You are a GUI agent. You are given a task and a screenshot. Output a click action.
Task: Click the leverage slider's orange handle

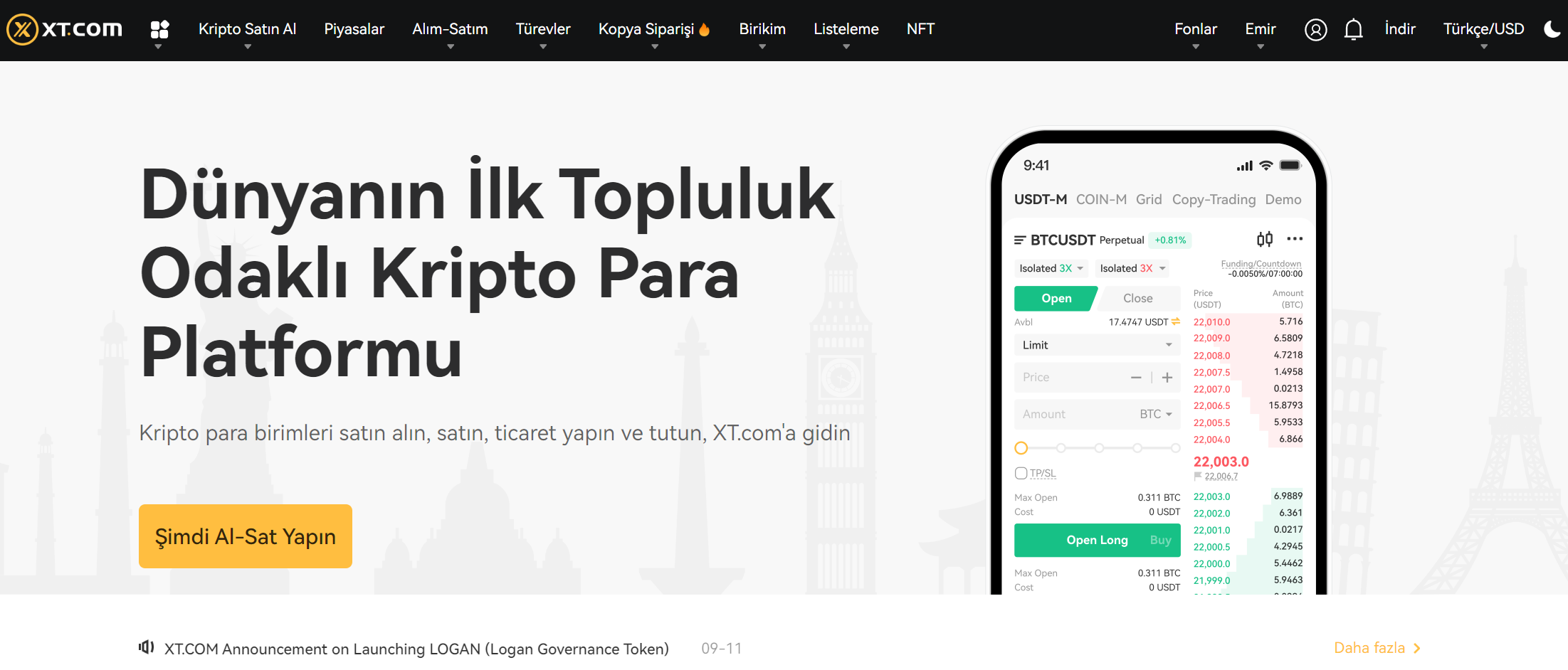click(1021, 448)
